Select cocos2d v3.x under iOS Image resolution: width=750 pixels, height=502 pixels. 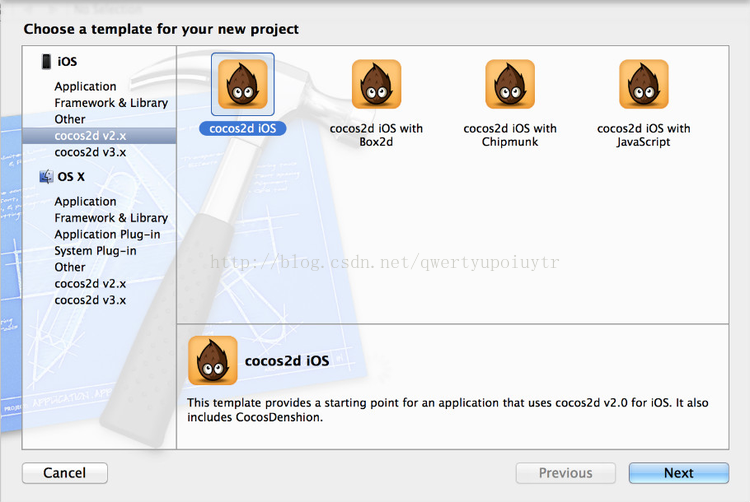click(90, 152)
